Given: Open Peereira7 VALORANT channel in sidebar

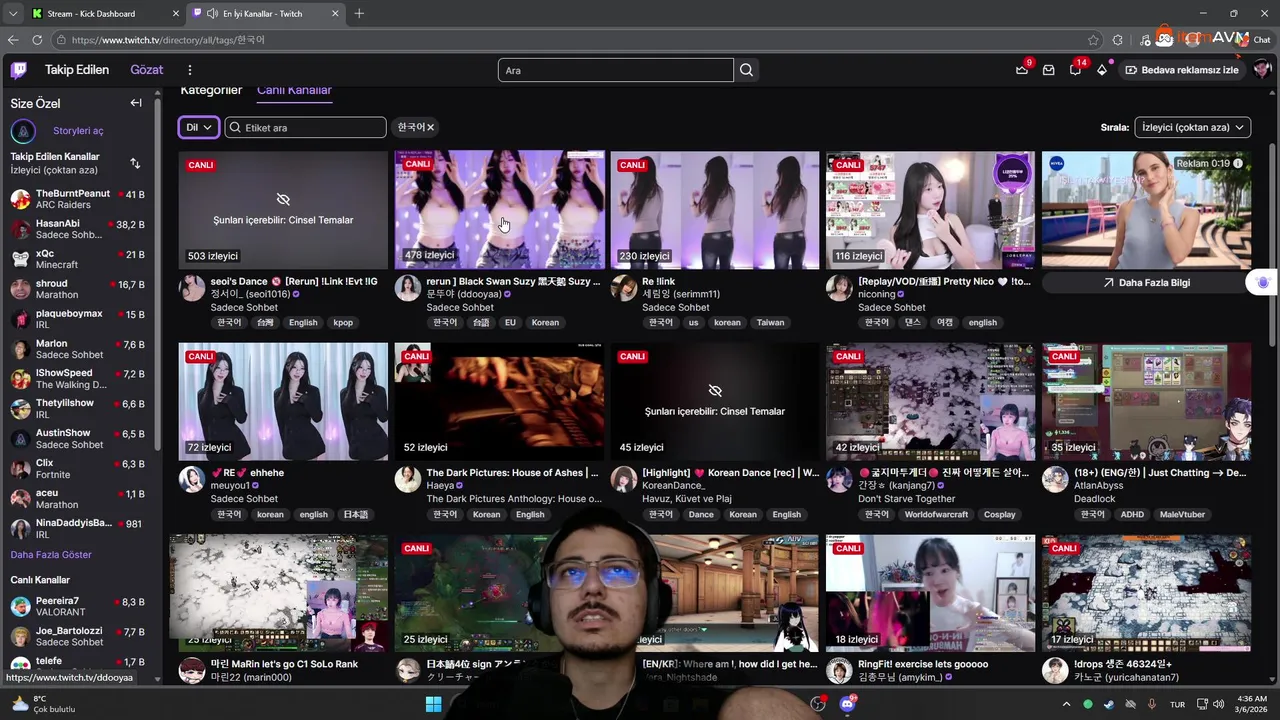Looking at the screenshot, I should pyautogui.click(x=80, y=606).
